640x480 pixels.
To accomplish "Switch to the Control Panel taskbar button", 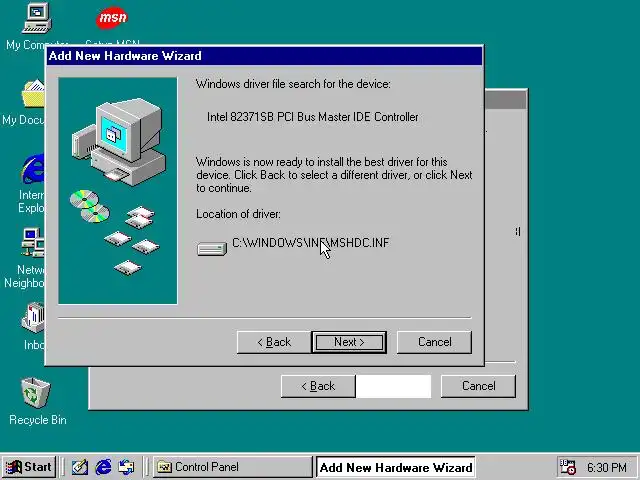I will pos(233,467).
